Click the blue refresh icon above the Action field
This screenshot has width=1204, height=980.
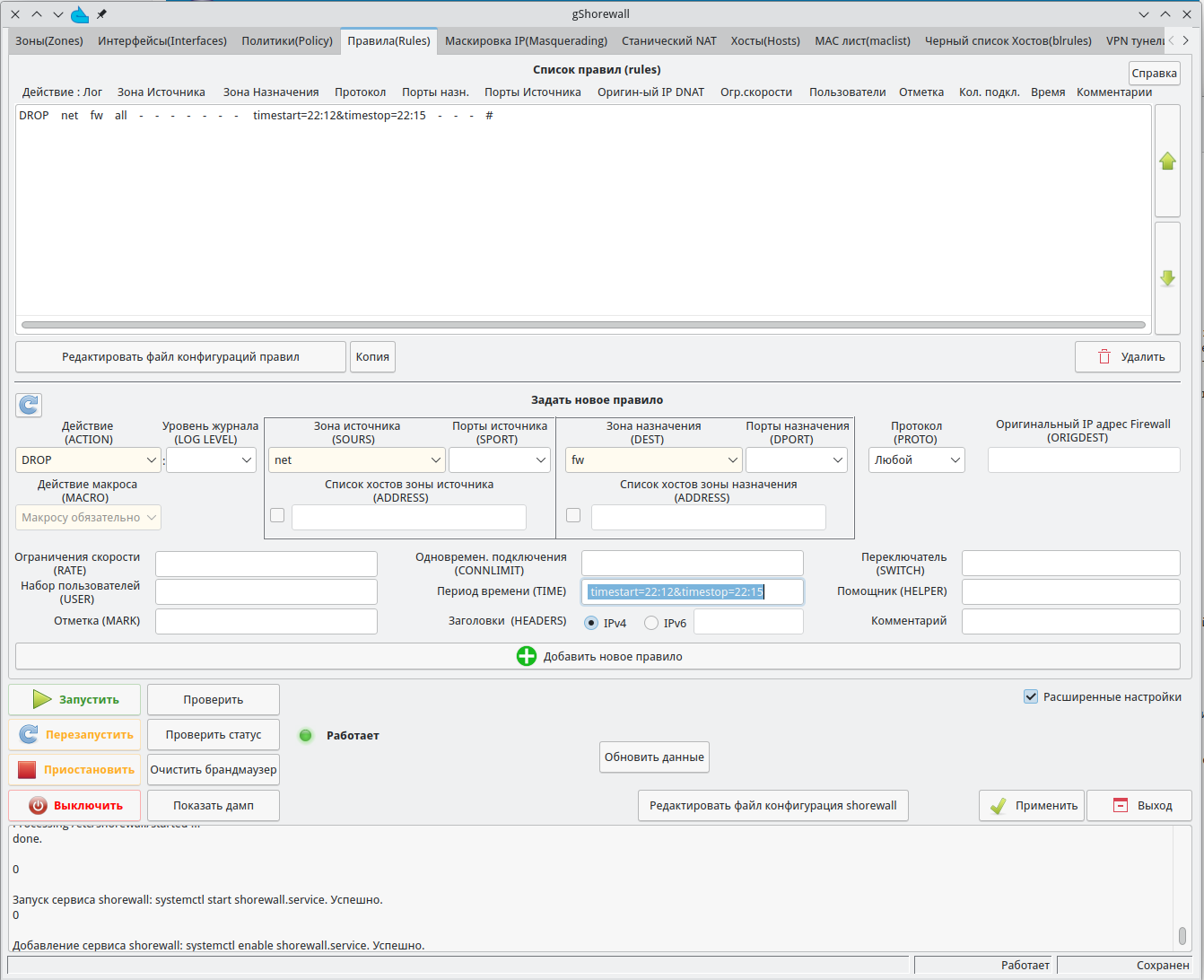click(29, 405)
